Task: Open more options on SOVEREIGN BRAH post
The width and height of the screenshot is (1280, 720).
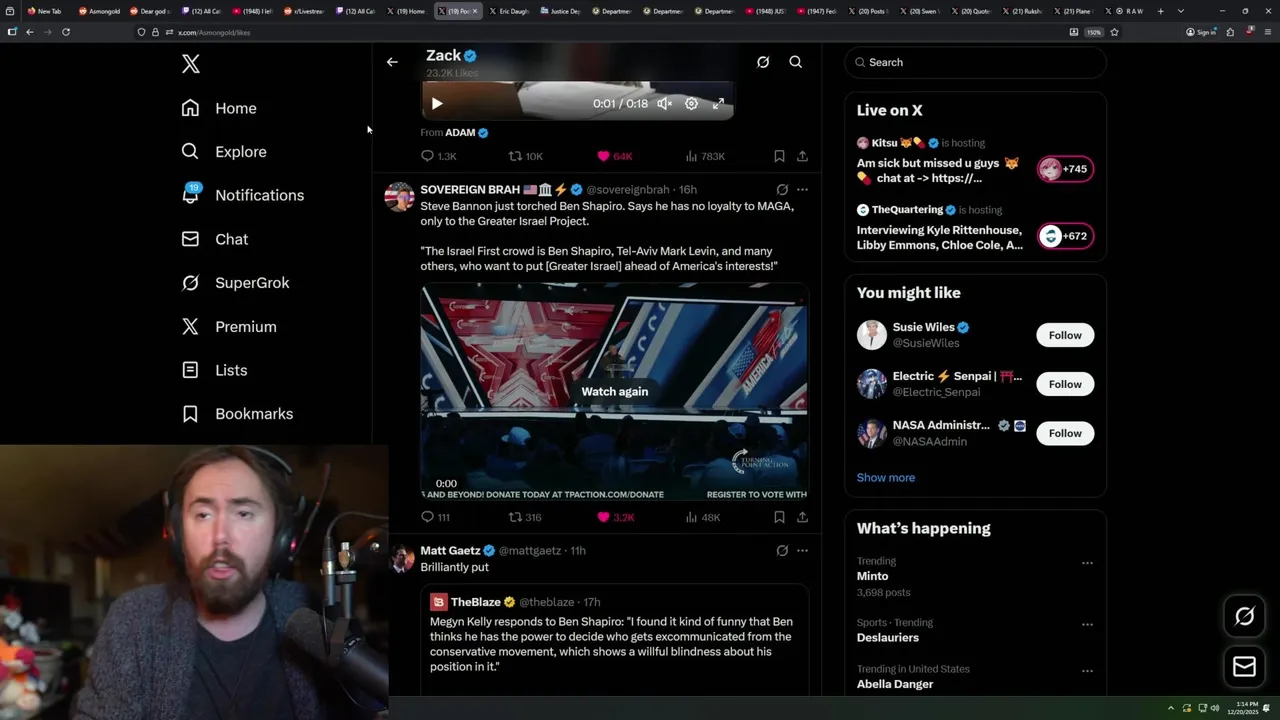Action: click(802, 189)
